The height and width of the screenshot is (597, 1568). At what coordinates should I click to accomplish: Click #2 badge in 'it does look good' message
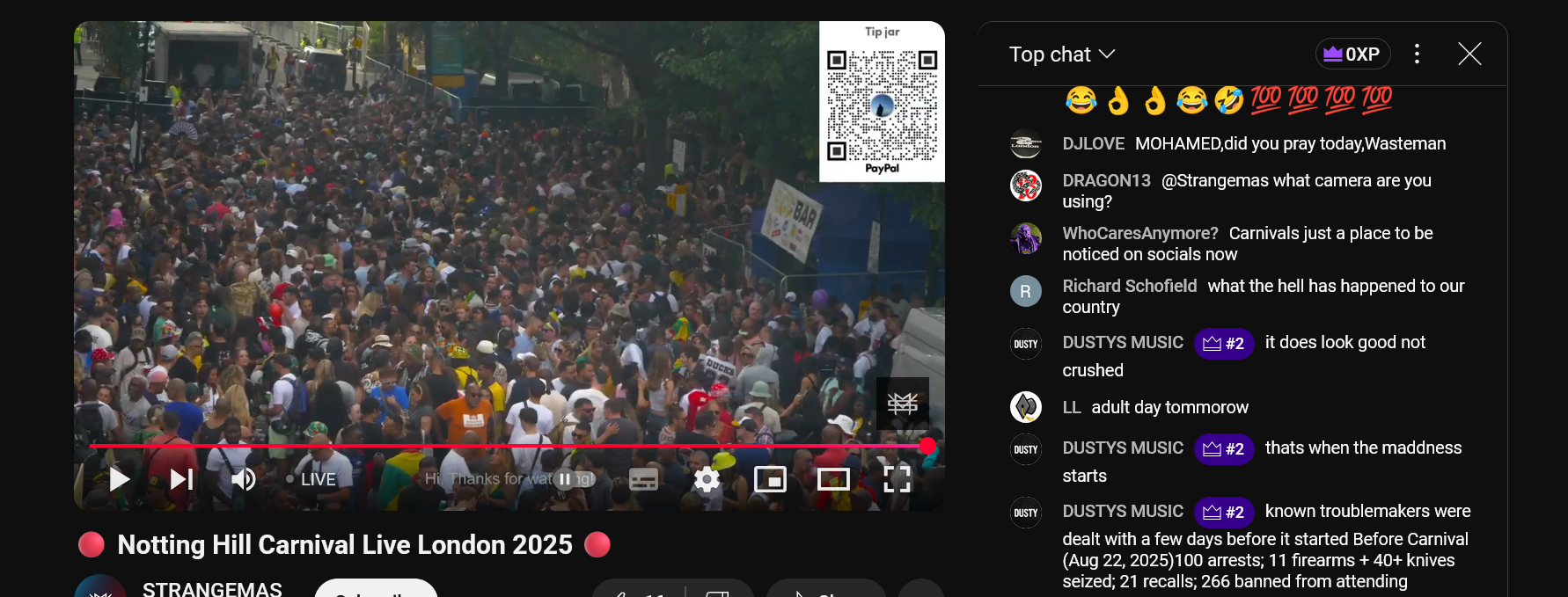pyautogui.click(x=1224, y=343)
